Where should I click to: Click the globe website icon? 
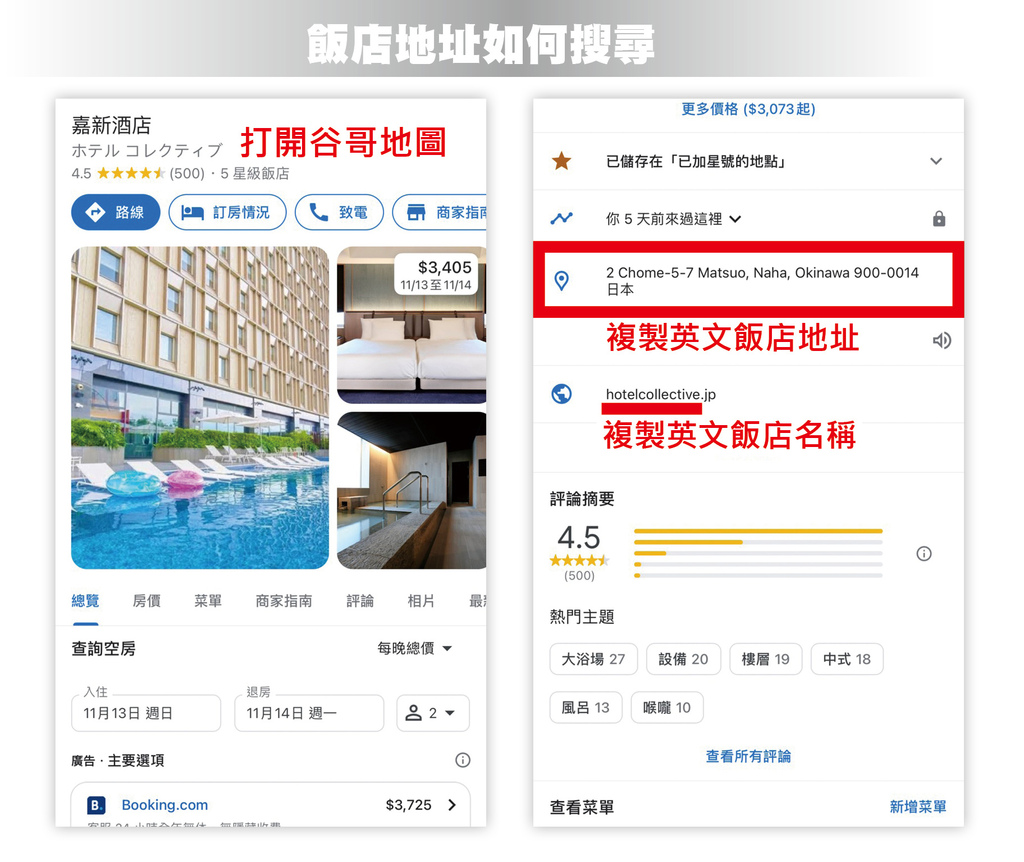tap(562, 394)
